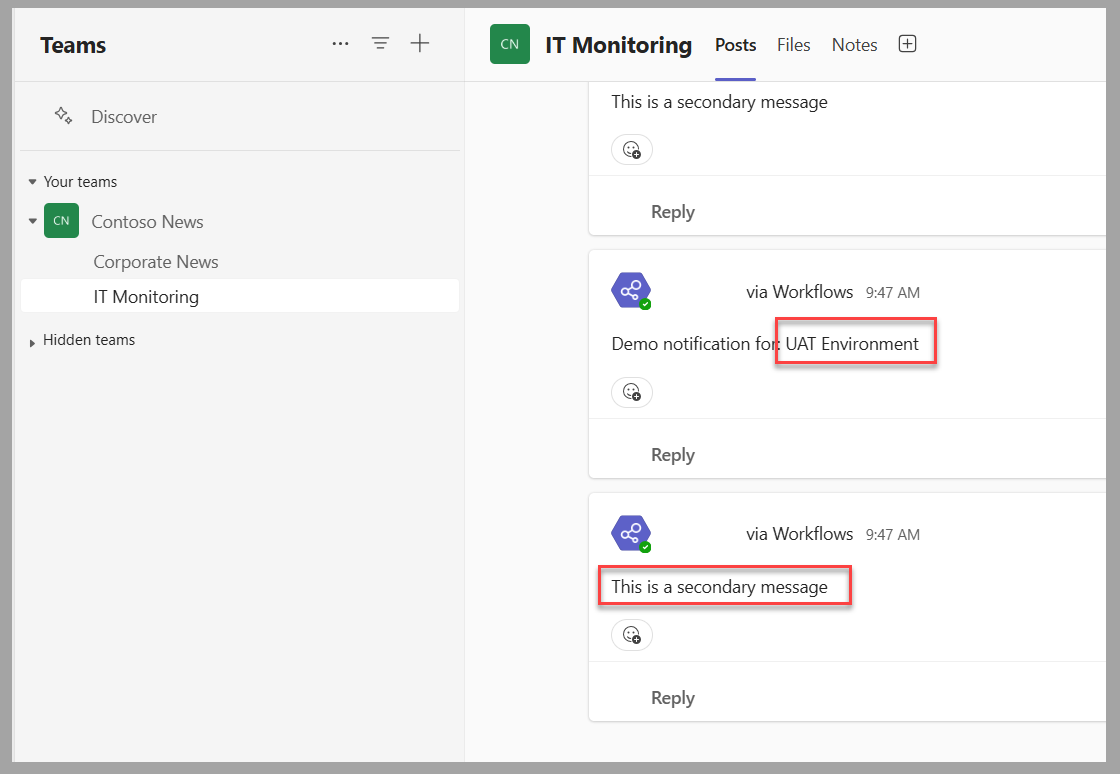Image resolution: width=1120 pixels, height=774 pixels.
Task: Select the IT Monitoring channel
Action: point(146,296)
